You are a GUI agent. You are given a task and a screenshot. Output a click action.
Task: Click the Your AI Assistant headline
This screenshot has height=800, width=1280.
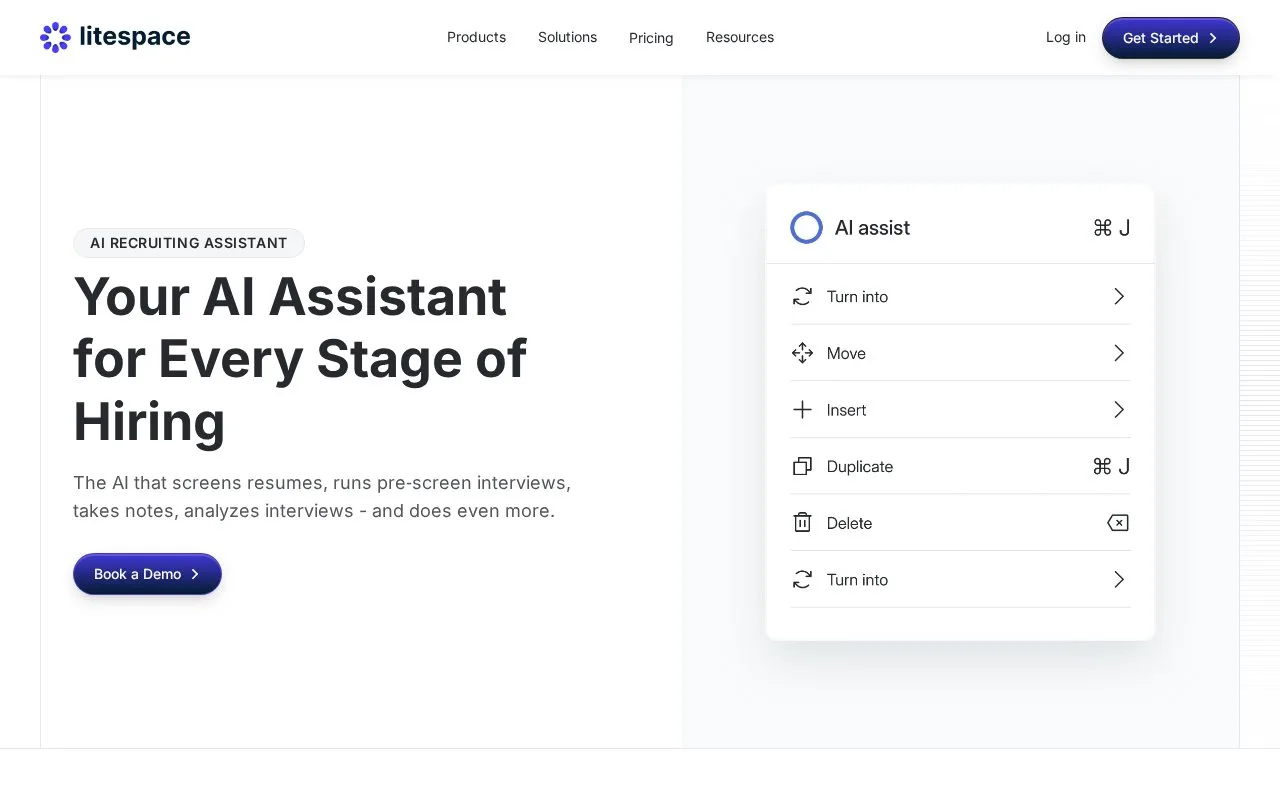click(300, 358)
